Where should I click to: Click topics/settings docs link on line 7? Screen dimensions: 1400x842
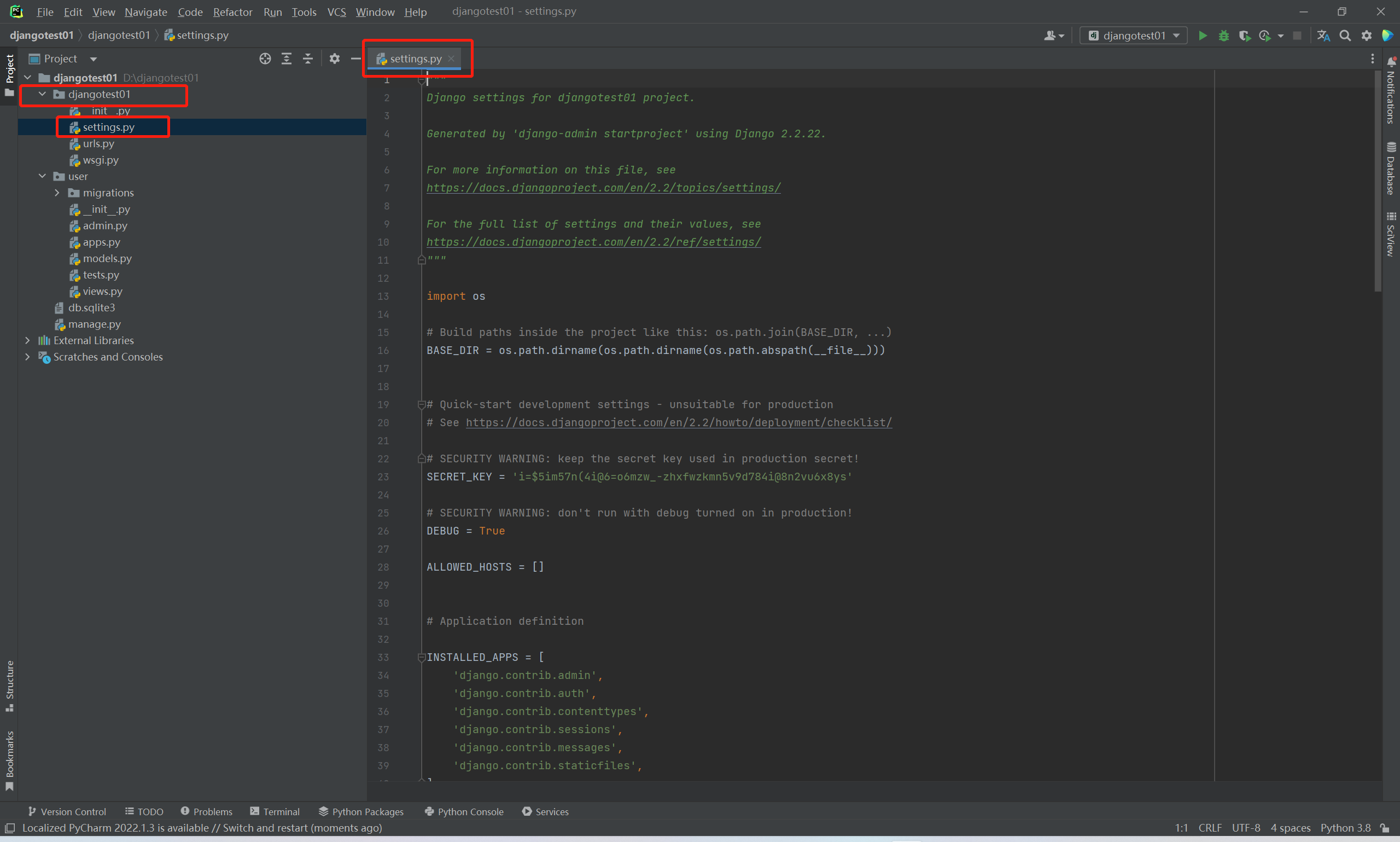click(603, 188)
